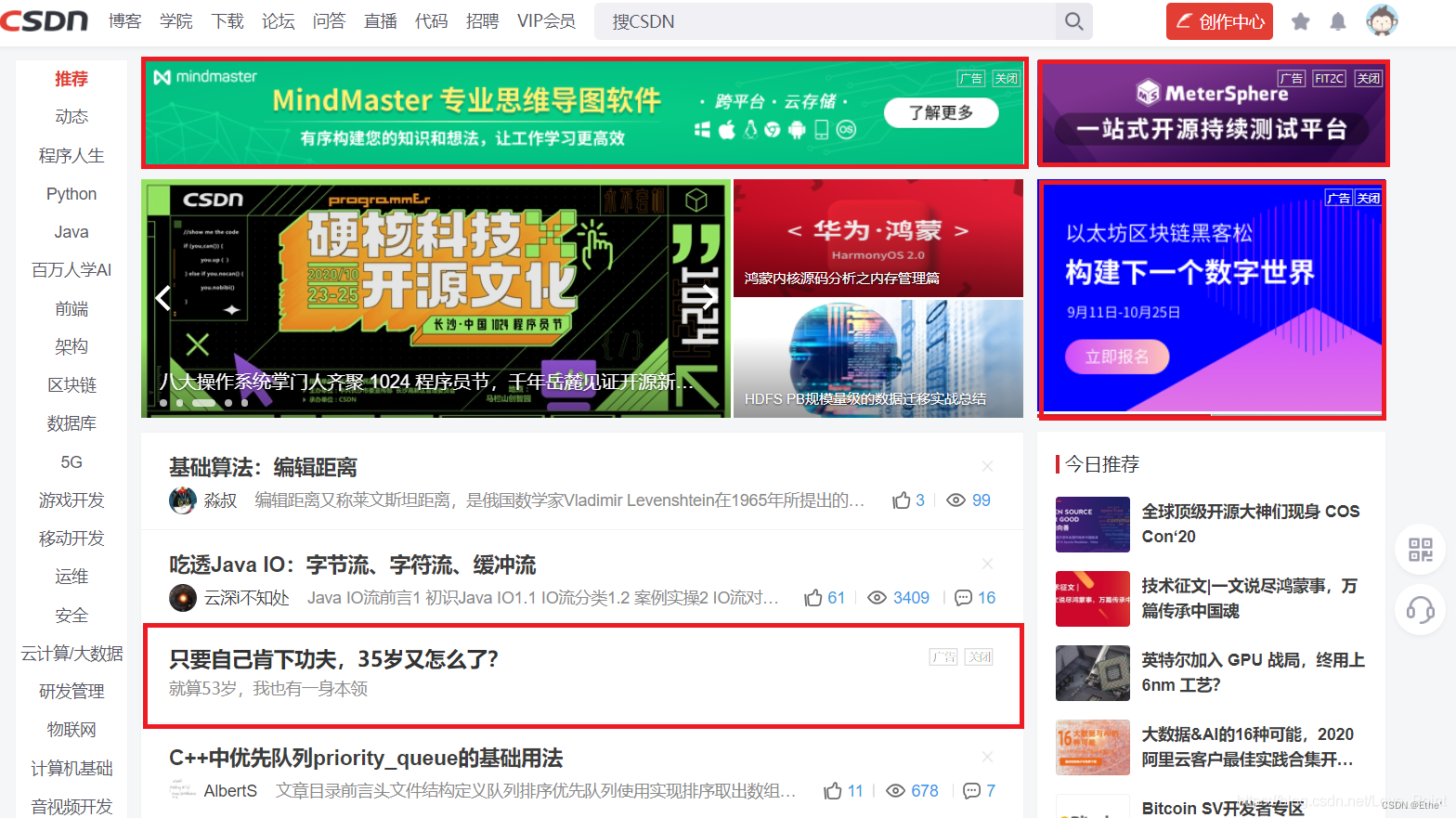The height and width of the screenshot is (818, 1456).
Task: Select 游戏开发 sidebar category
Action: click(x=71, y=500)
